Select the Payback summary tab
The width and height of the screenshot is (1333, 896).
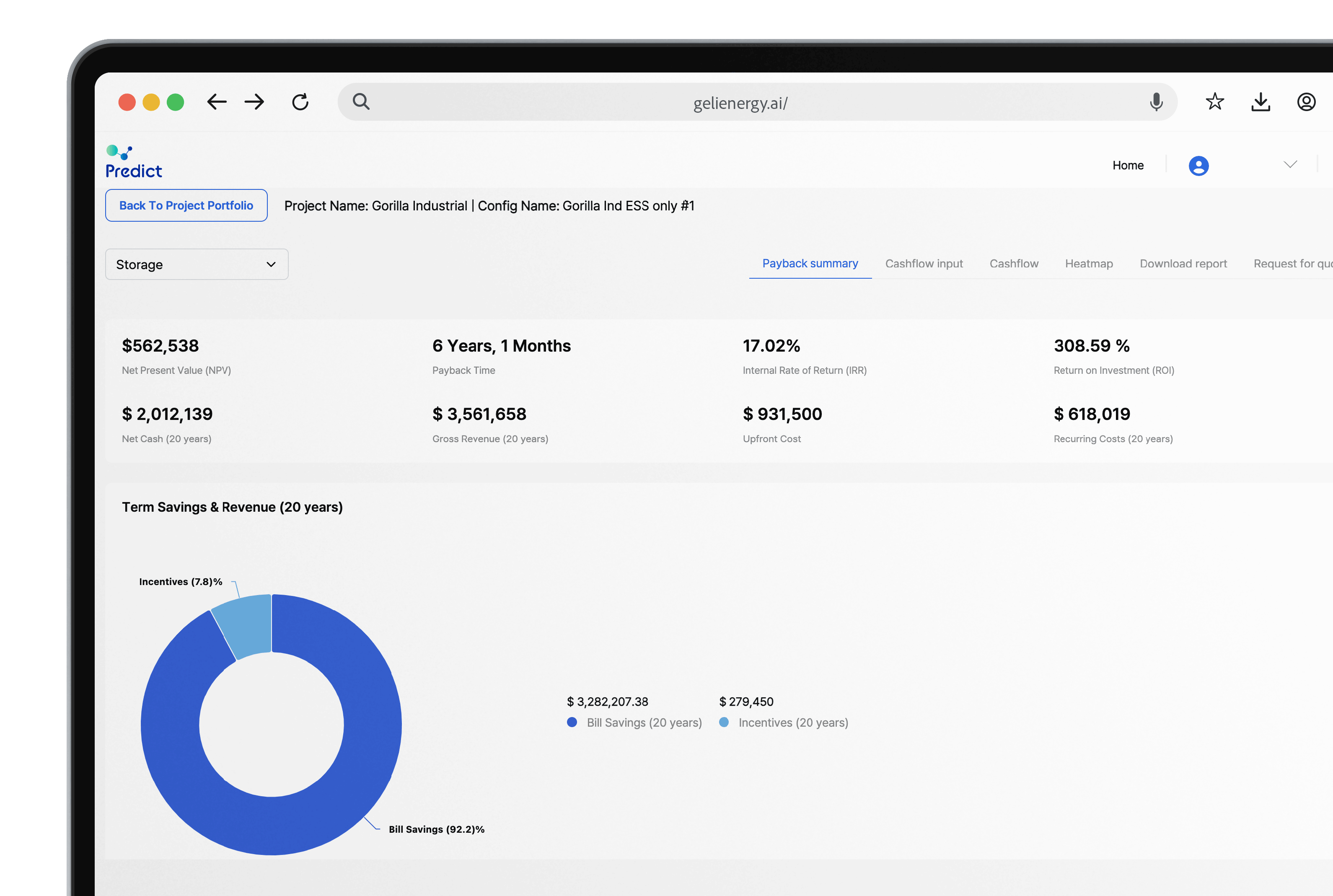(810, 264)
